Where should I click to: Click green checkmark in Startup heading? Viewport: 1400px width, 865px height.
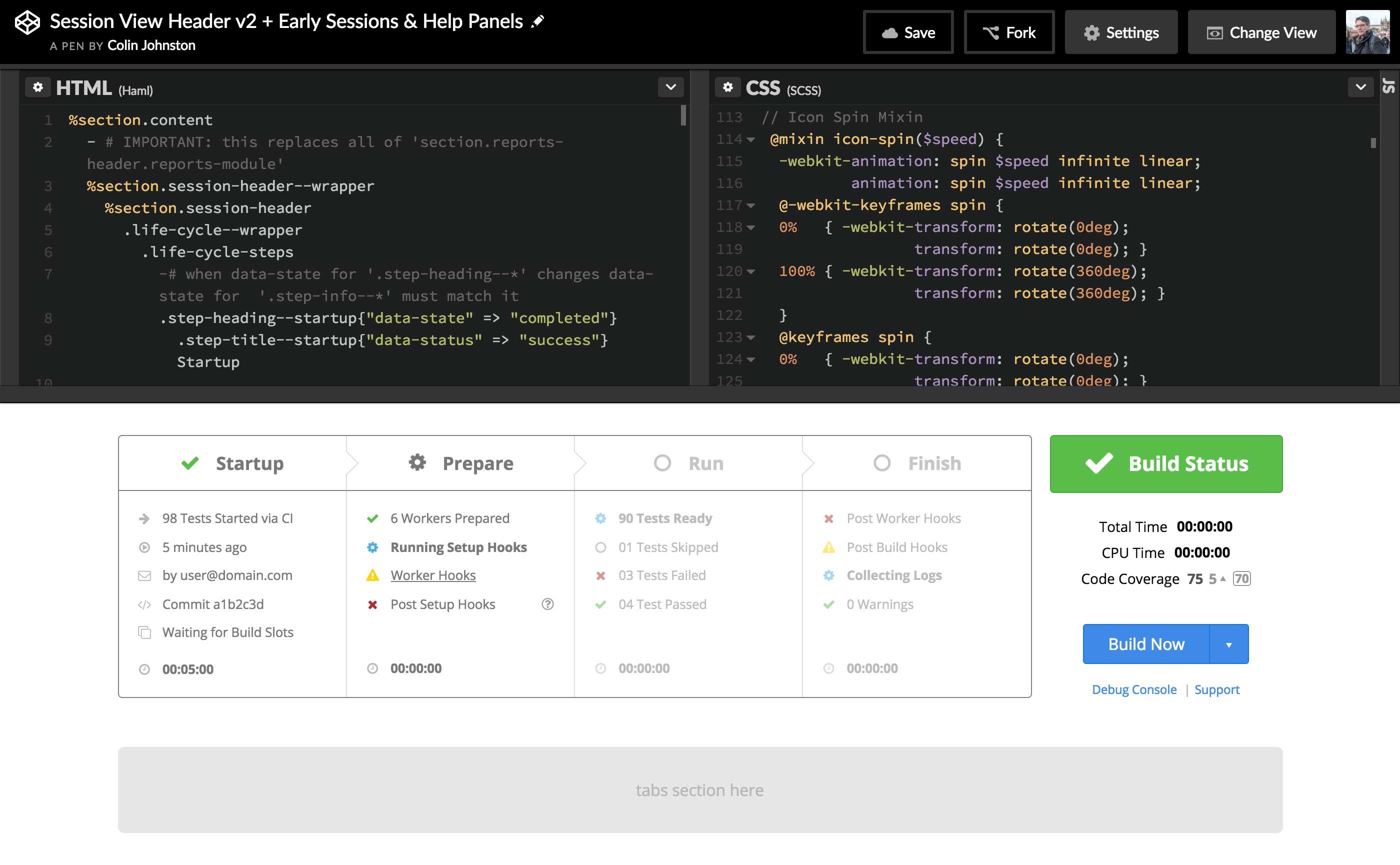pyautogui.click(x=190, y=463)
